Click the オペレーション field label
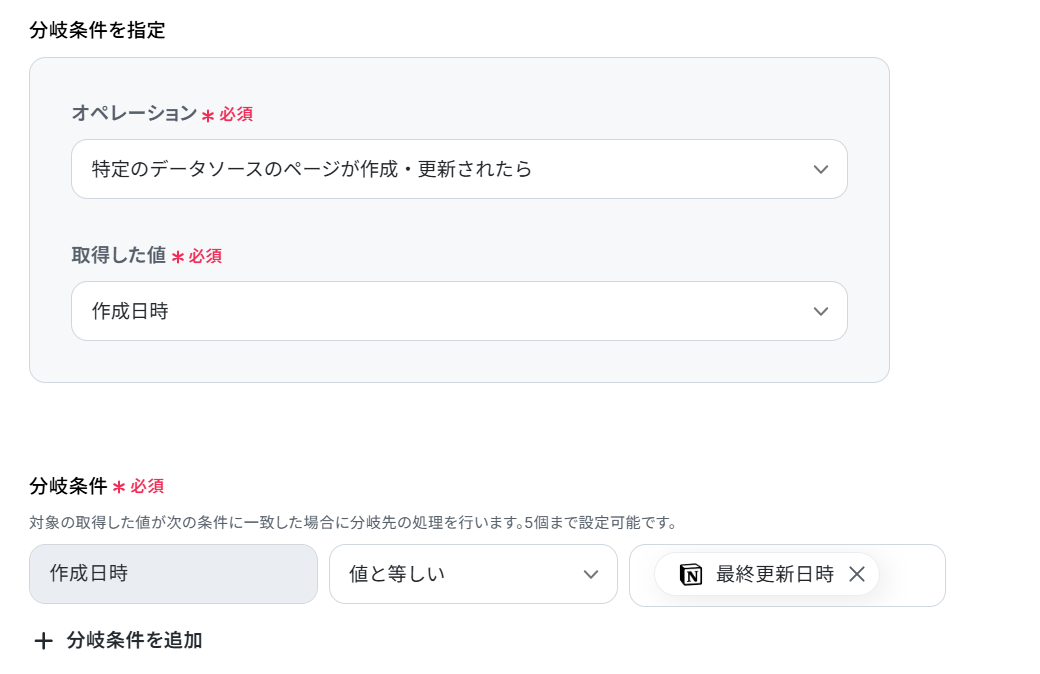Viewport: 1040px width, 674px height. (x=134, y=113)
